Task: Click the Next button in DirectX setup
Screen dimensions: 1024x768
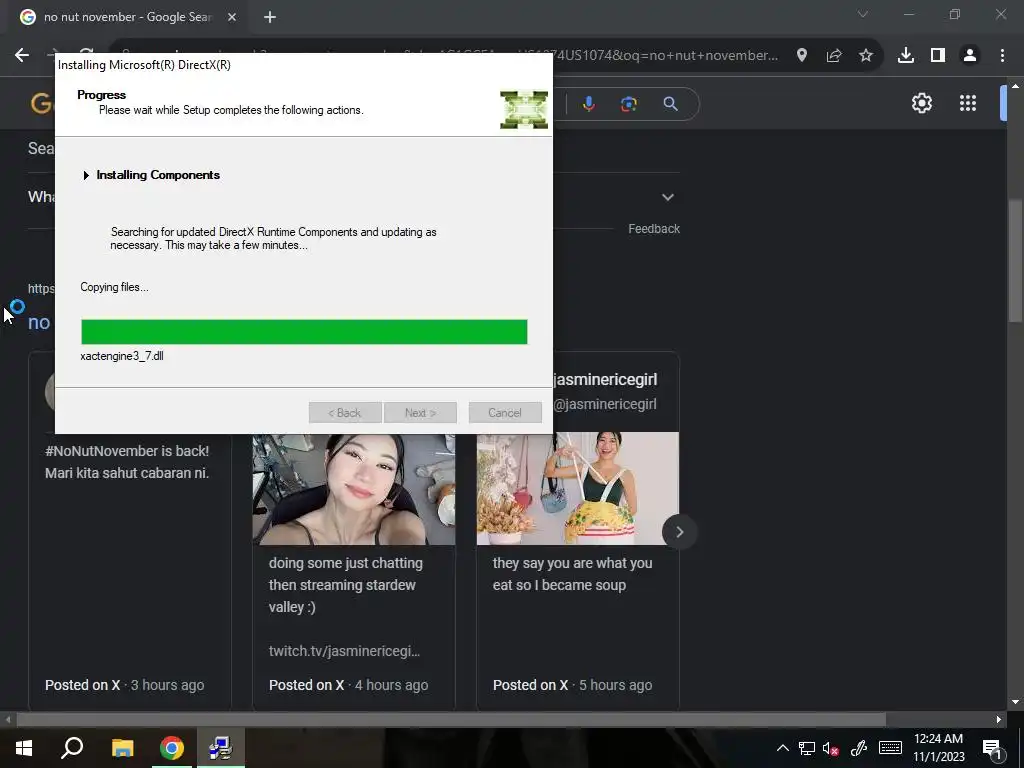Action: [420, 413]
